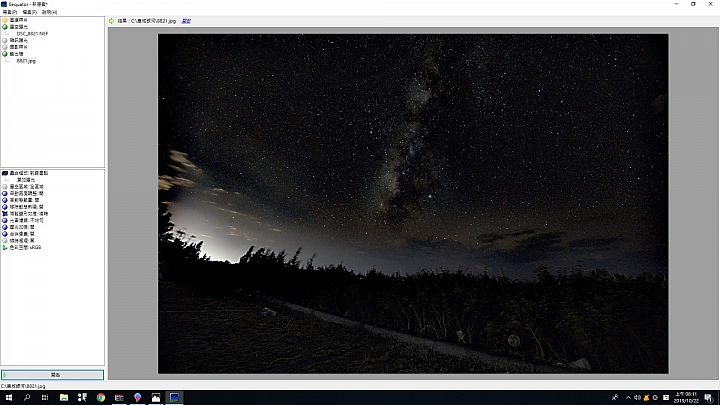Open the volume control in system tray

coord(637,398)
